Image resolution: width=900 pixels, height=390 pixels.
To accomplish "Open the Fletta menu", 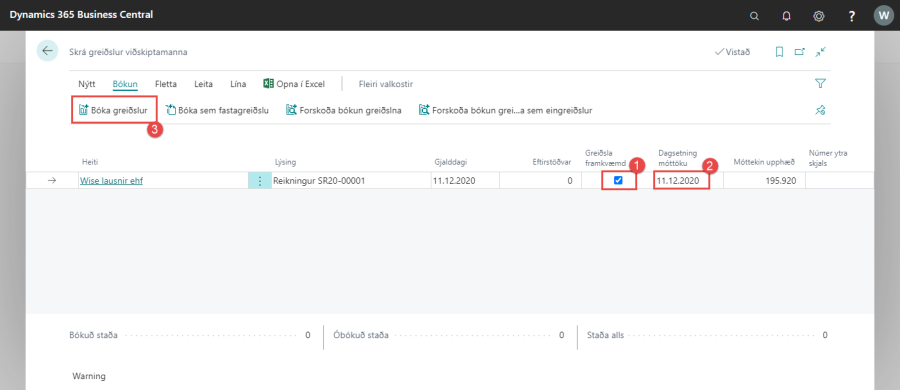I will click(166, 84).
